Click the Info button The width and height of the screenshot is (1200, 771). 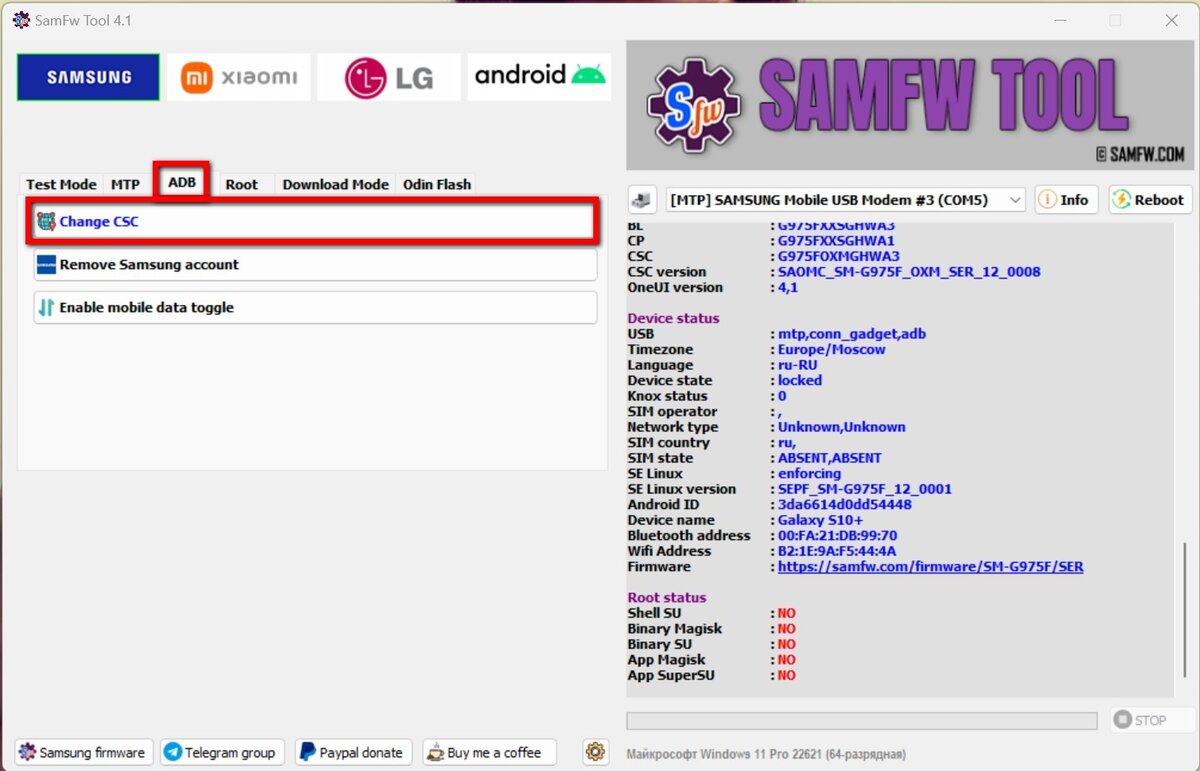pyautogui.click(x=1066, y=200)
